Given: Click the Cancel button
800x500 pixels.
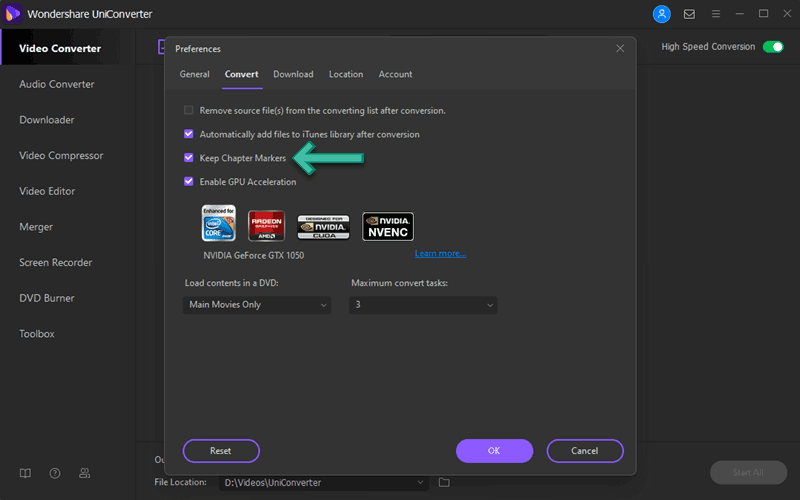Looking at the screenshot, I should 585,451.
